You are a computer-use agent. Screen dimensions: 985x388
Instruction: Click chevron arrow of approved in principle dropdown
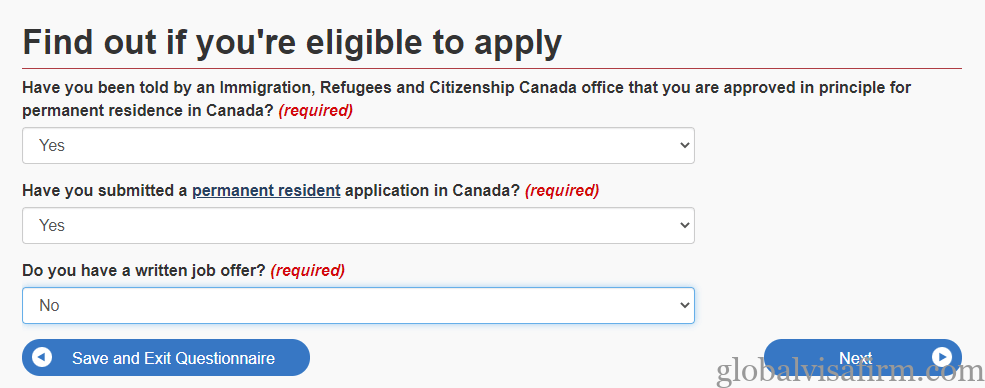685,146
